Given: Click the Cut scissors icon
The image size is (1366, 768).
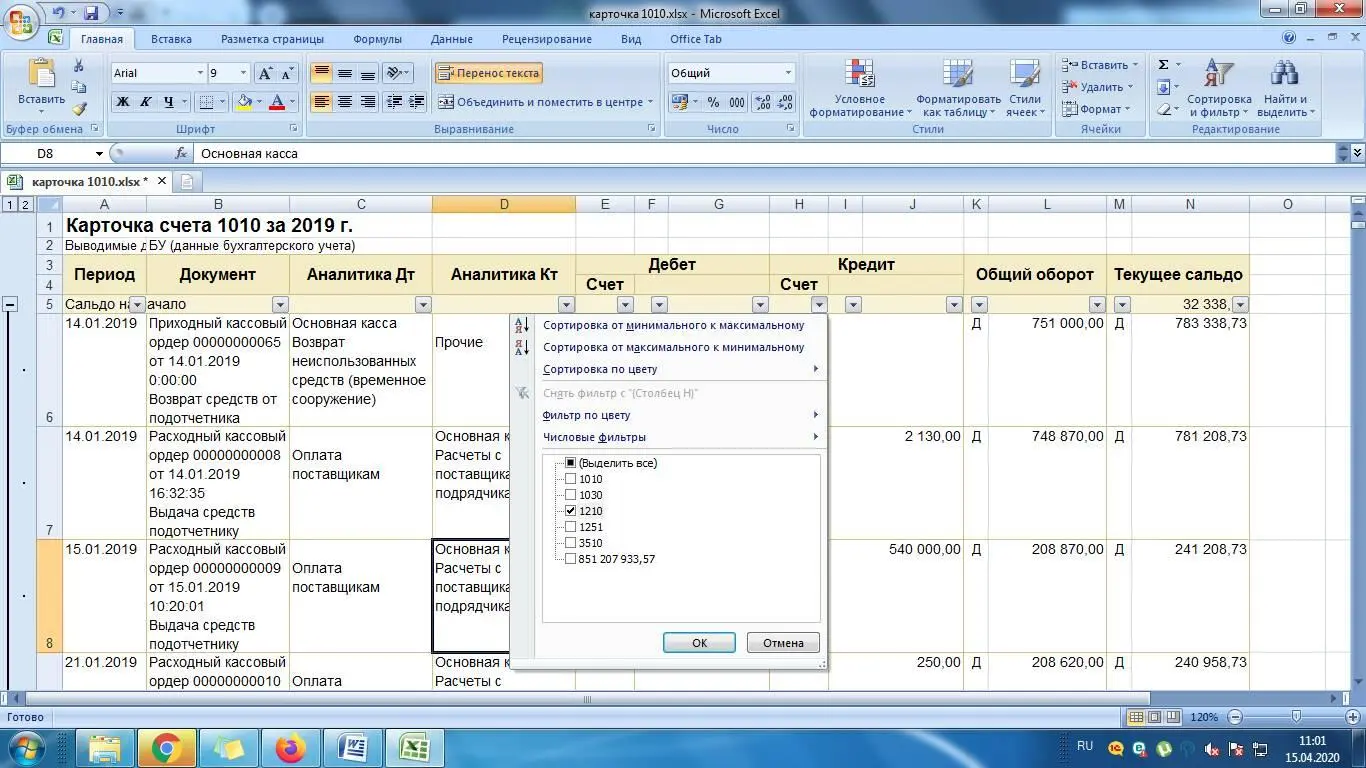Looking at the screenshot, I should [79, 66].
